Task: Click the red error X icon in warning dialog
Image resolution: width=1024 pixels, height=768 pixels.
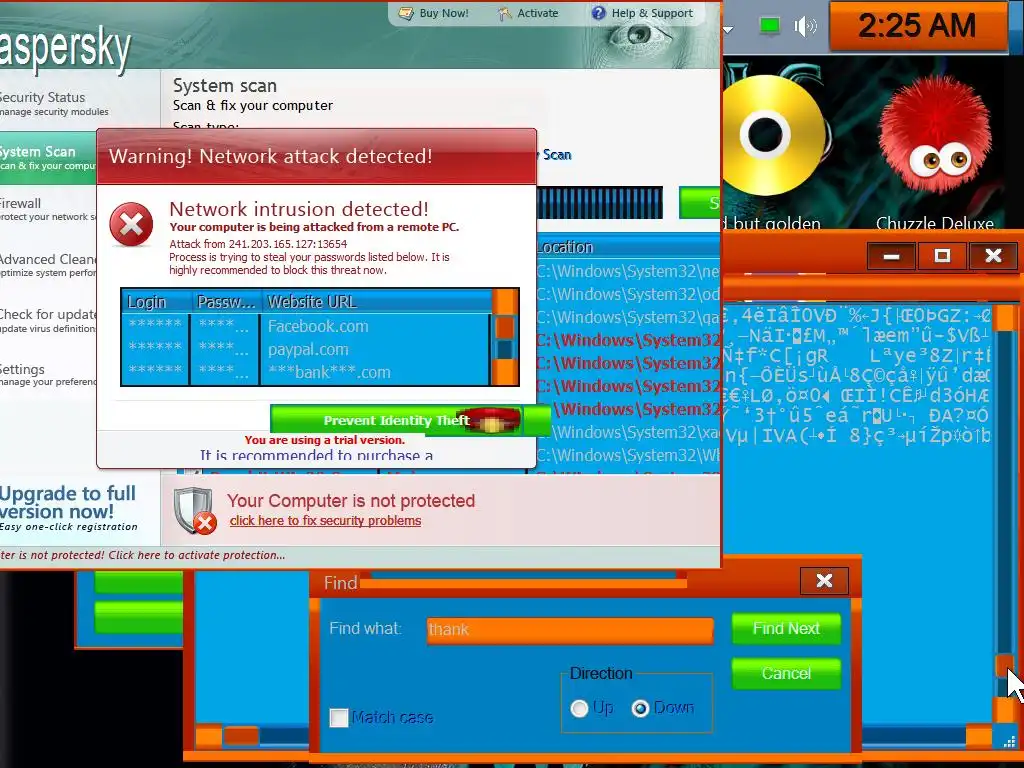Action: (x=131, y=224)
